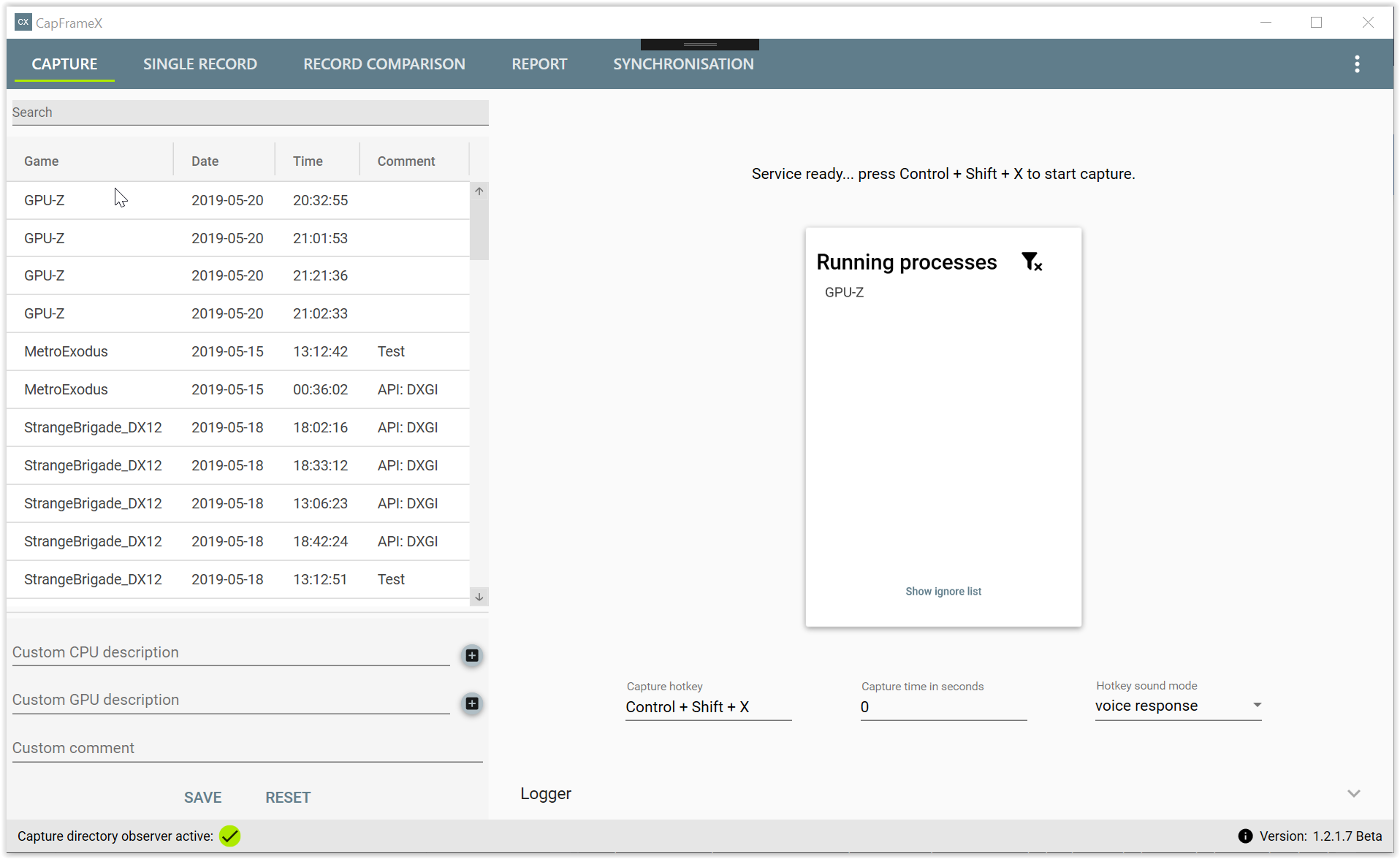Viewport: 1400px width, 859px height.
Task: Focus the Search field
Action: click(250, 112)
